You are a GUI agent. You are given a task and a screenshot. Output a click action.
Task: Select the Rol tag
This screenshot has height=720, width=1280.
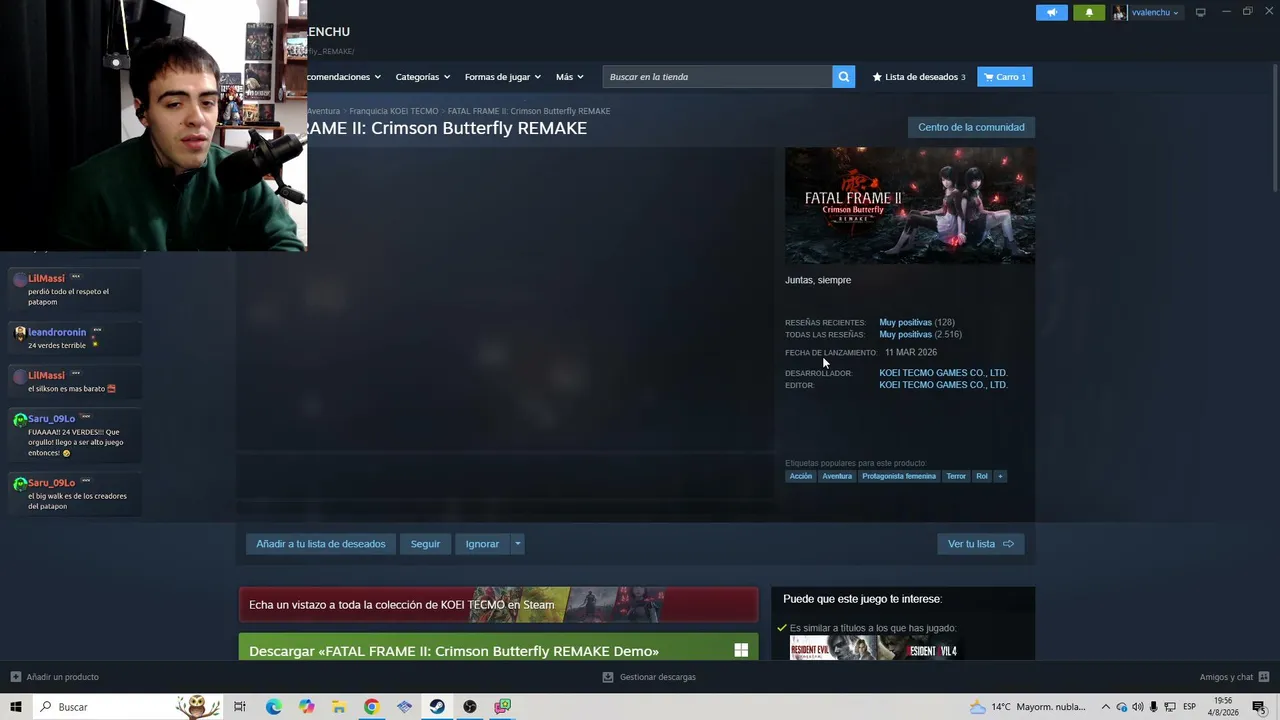point(982,476)
